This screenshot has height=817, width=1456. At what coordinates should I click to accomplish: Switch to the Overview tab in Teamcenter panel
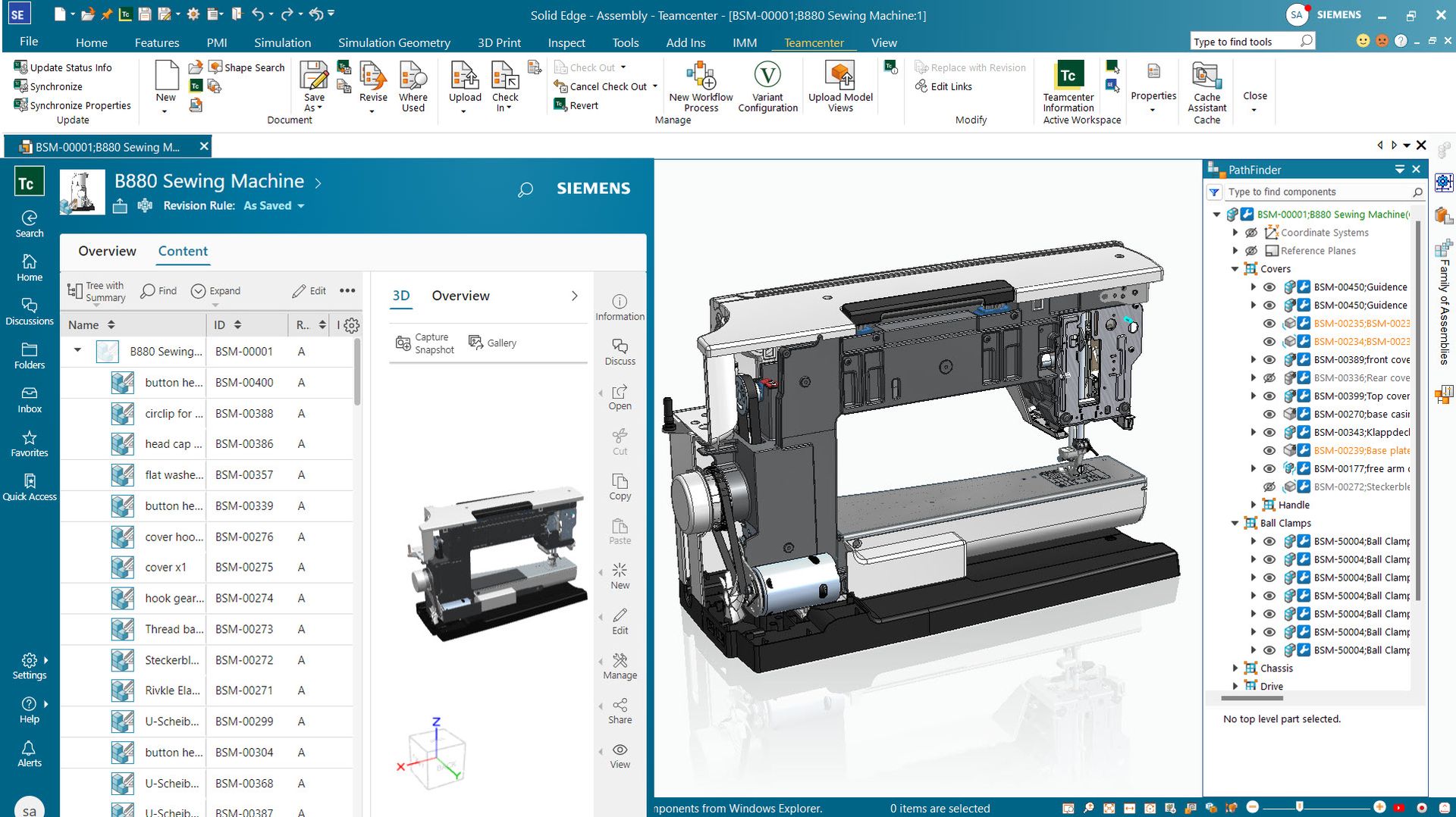106,251
